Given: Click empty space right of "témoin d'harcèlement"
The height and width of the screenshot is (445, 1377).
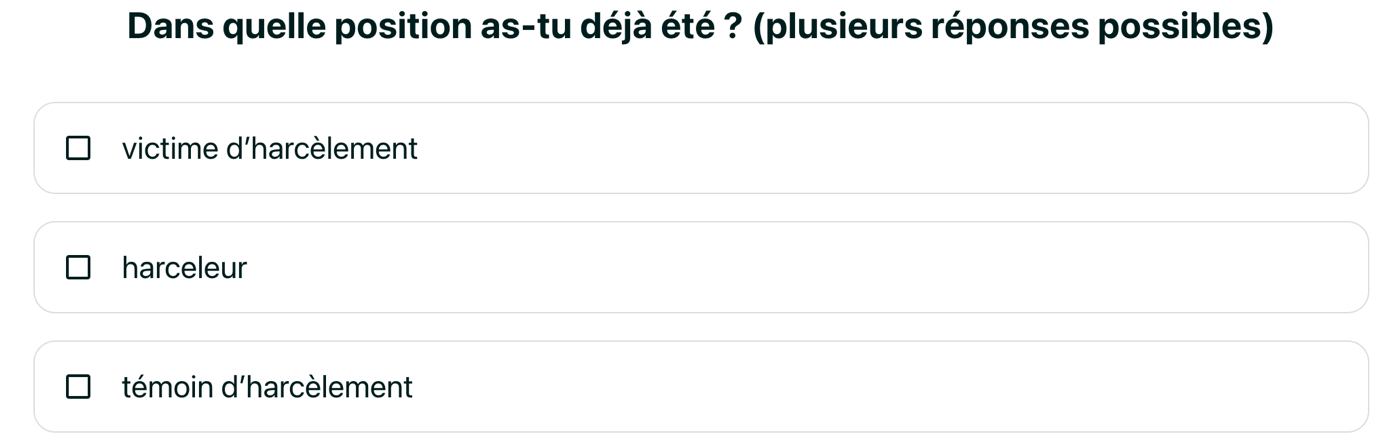Looking at the screenshot, I should [x=900, y=386].
